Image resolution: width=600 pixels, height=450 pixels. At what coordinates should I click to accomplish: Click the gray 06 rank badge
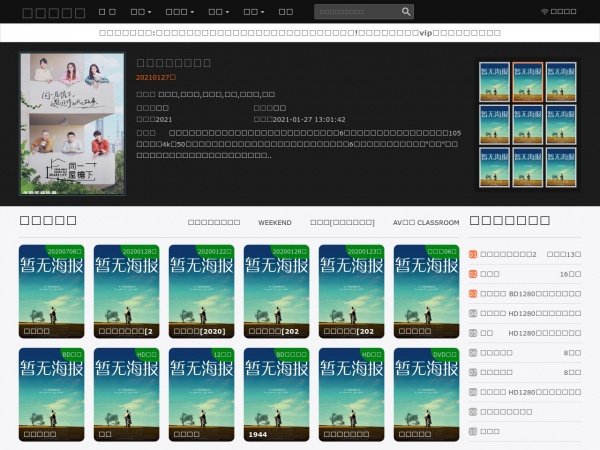point(473,353)
